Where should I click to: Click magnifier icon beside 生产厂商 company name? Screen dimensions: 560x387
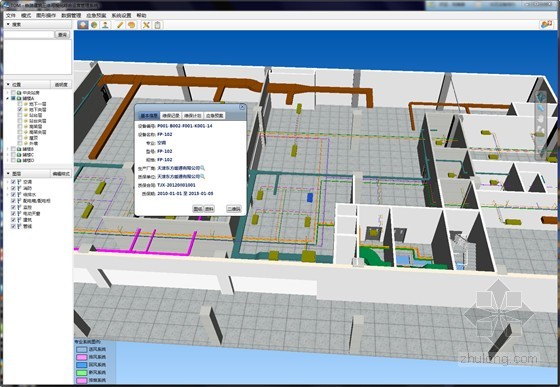point(203,168)
